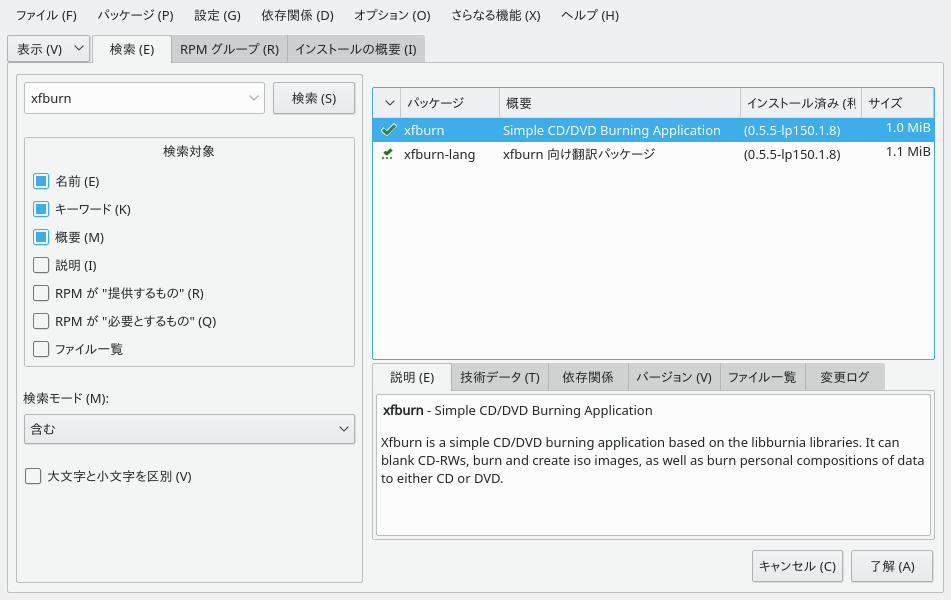Click the 1.1 MiB size cell
Viewport: 951px width, 600px height.
coord(907,152)
